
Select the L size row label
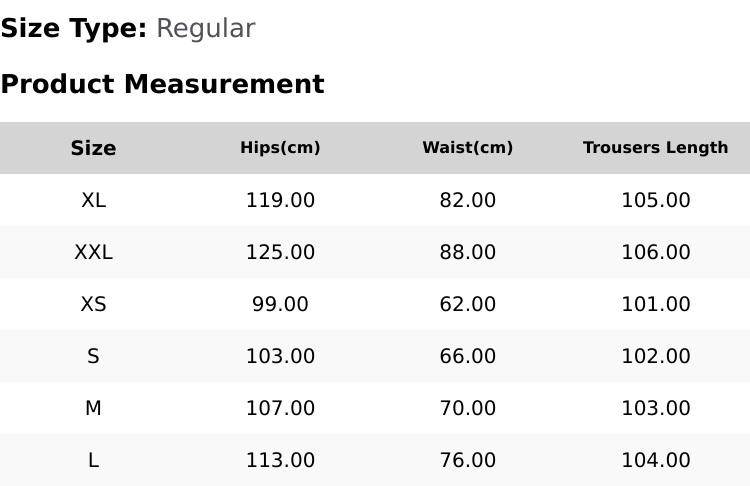[93, 461]
